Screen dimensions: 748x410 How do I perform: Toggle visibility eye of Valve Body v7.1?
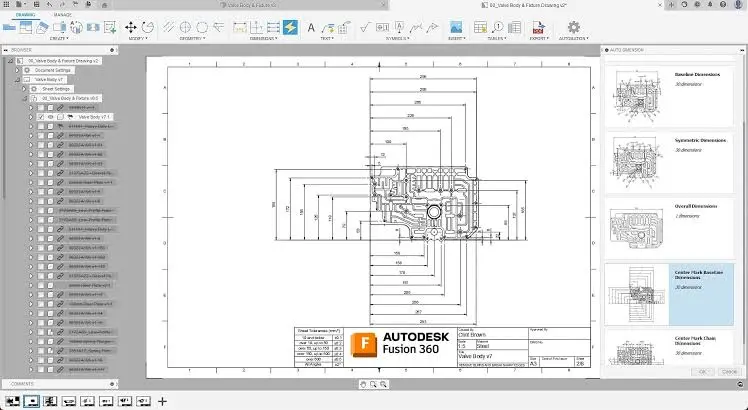[x=51, y=117]
